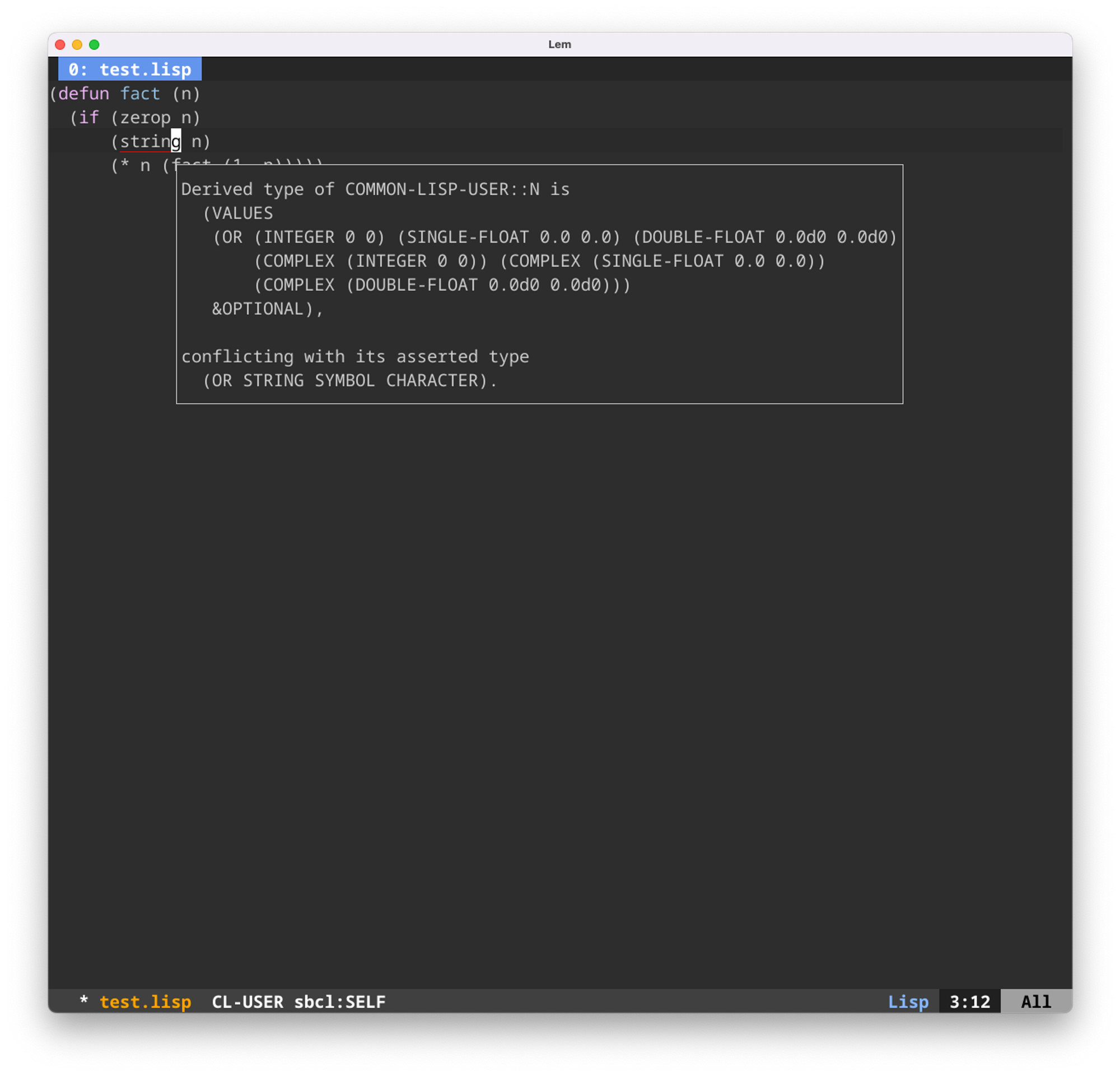Click the modified asterisk marker in modeline
Image resolution: width=1120 pixels, height=1076 pixels.
[84, 1000]
